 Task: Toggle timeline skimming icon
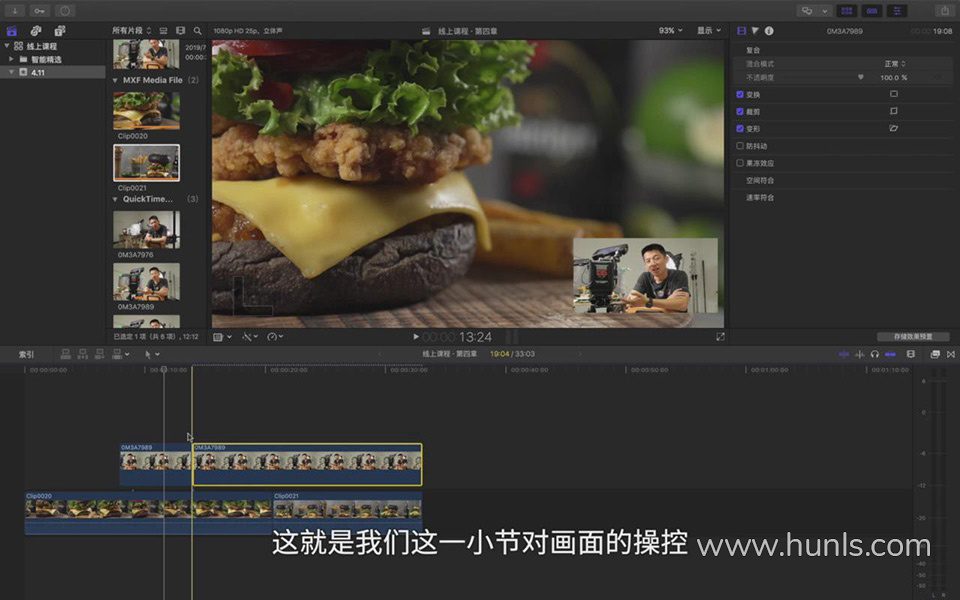[844, 354]
